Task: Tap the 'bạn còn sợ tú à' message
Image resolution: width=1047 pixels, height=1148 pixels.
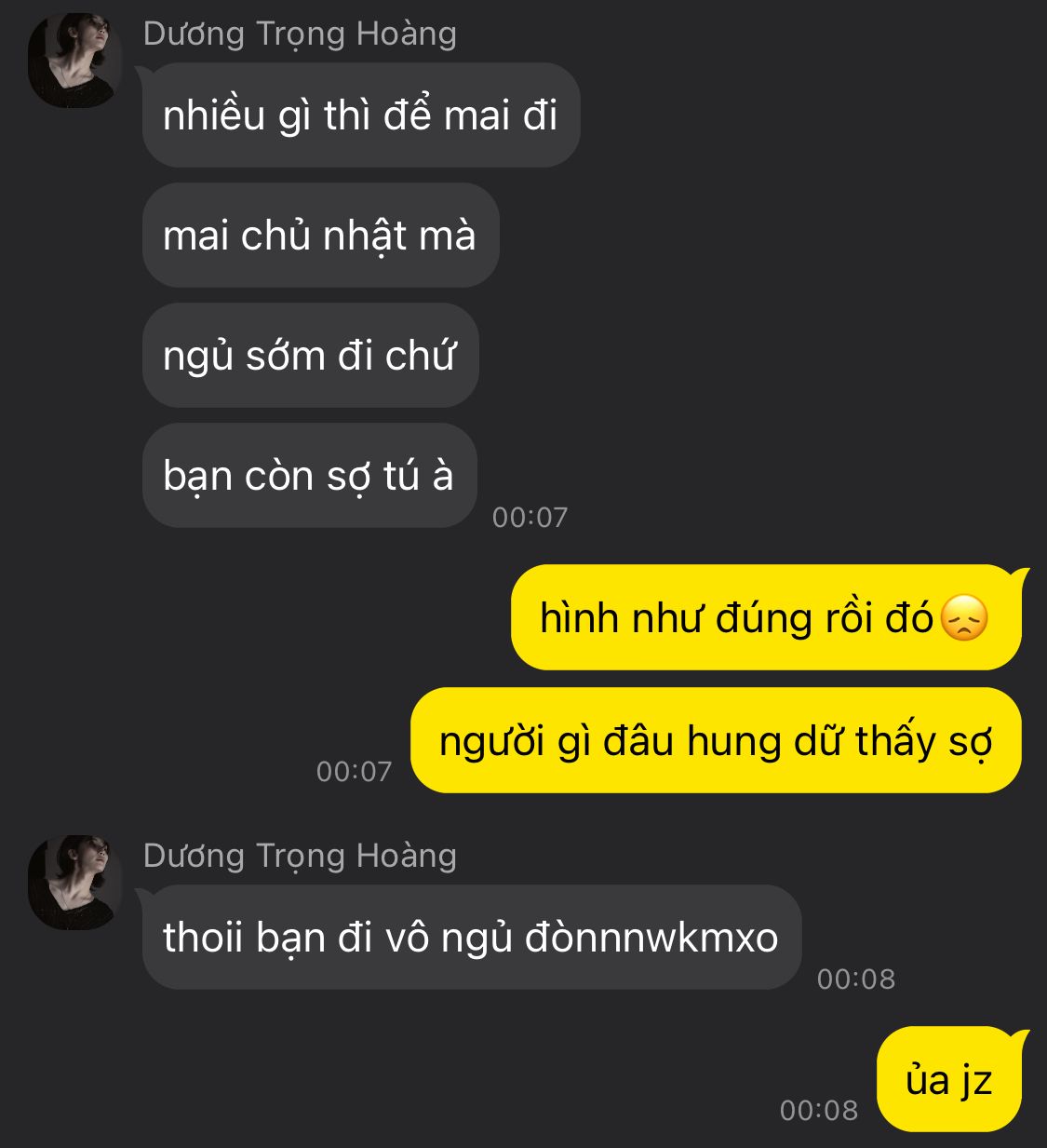Action: [309, 476]
